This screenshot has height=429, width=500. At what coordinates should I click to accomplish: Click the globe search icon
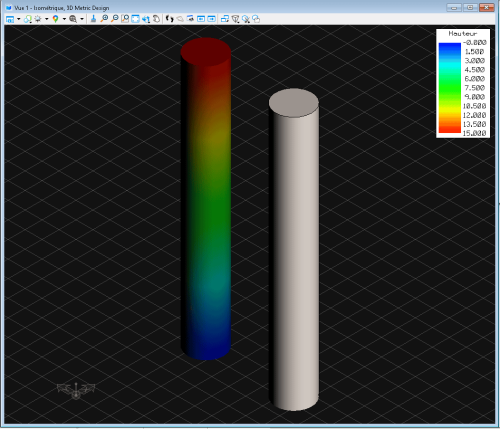click(73, 19)
